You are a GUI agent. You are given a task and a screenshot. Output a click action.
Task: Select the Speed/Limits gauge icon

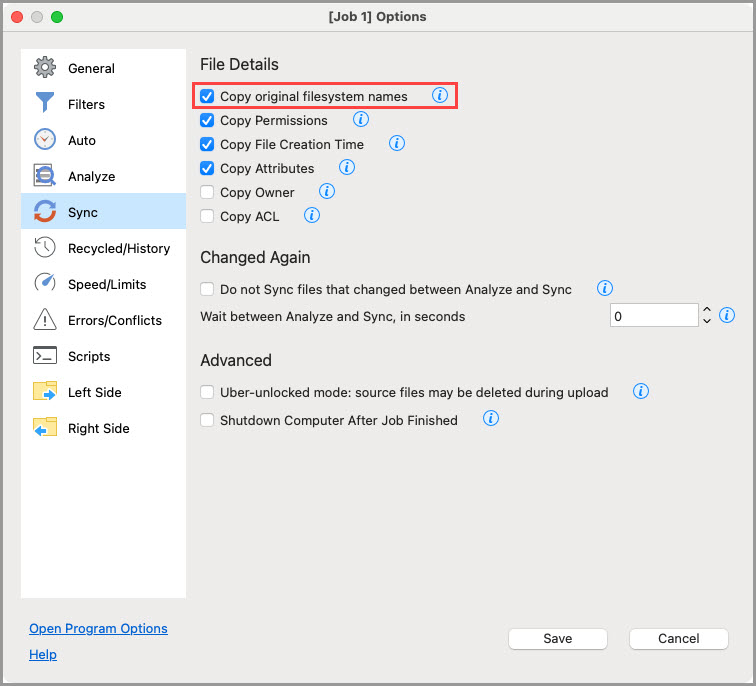(45, 284)
